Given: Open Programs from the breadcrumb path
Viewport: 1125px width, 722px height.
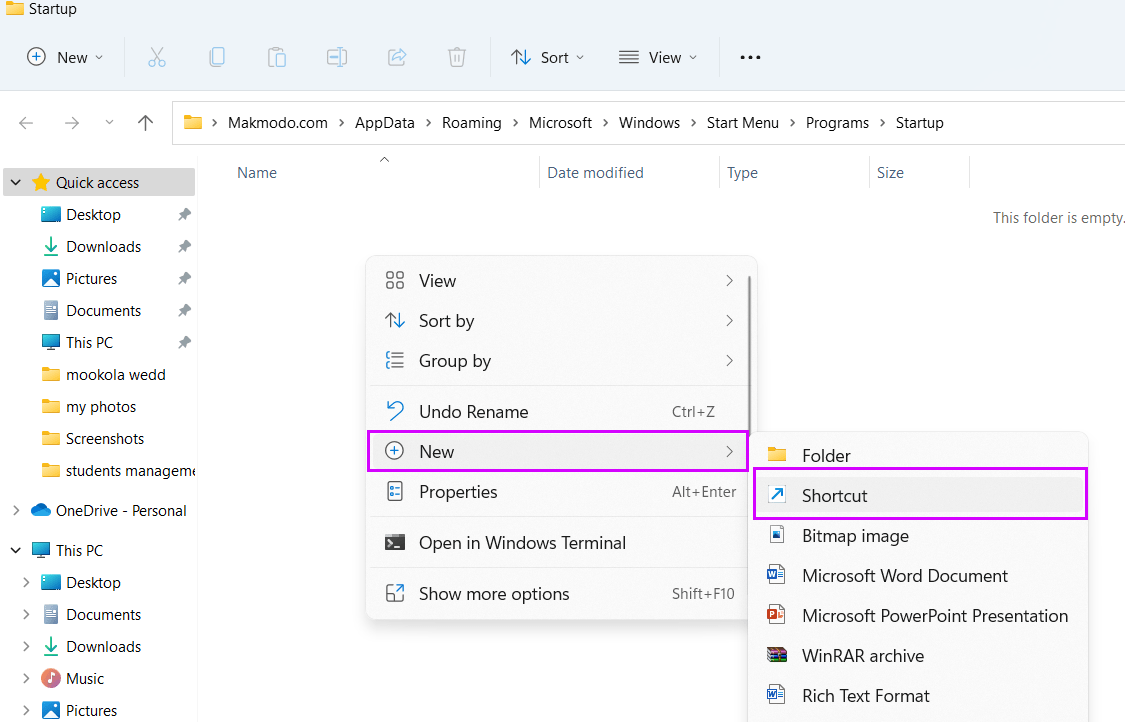Looking at the screenshot, I should click(837, 122).
